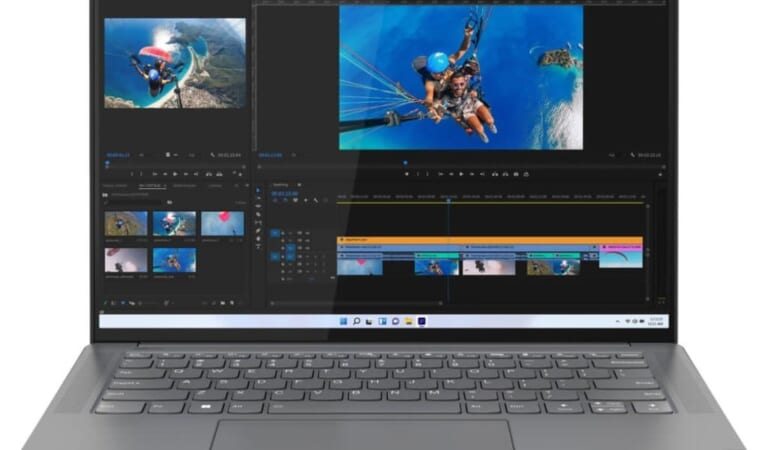Screen dimensions: 768x450
Task: Select the Hand tool
Action: [x=258, y=239]
